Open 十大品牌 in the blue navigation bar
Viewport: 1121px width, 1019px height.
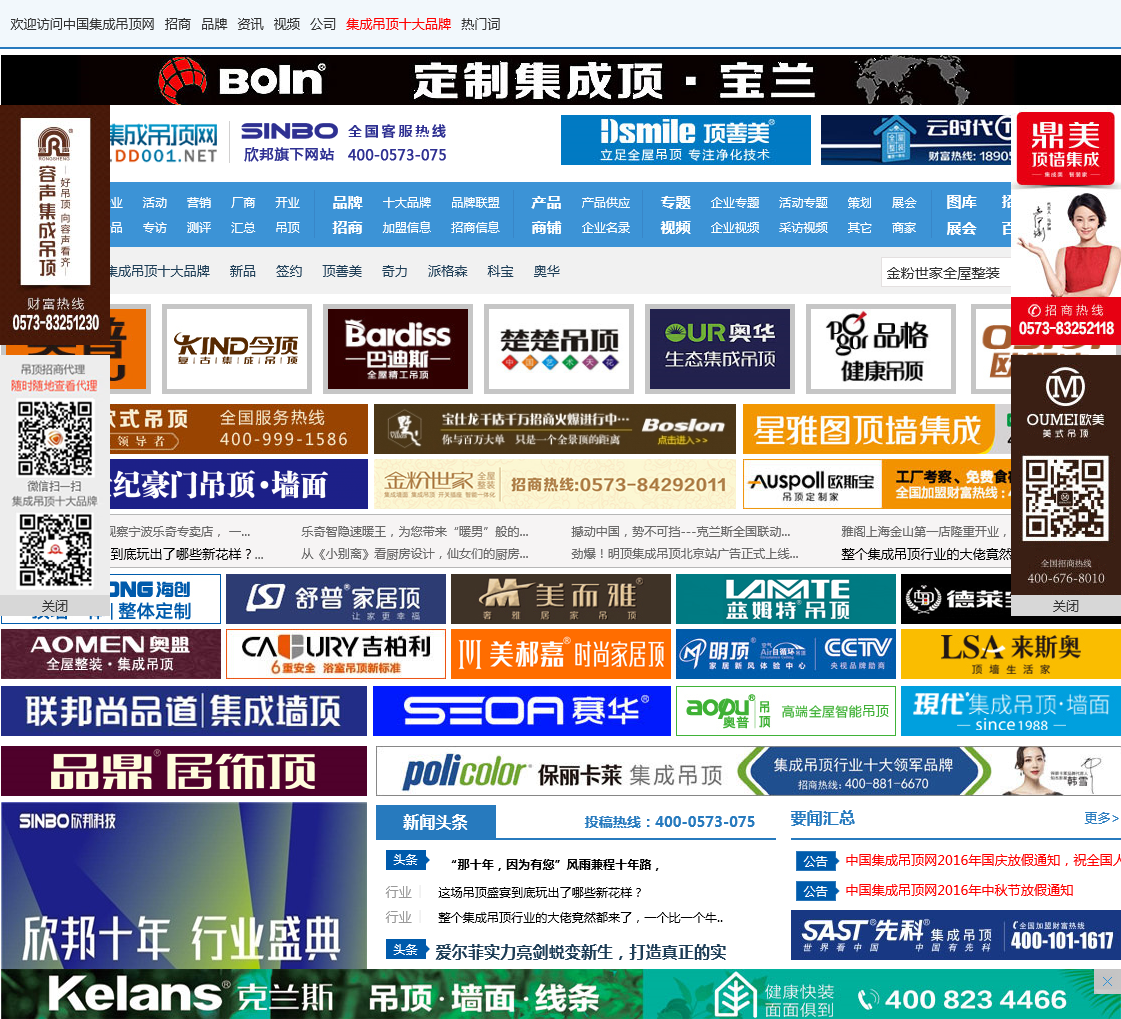407,203
